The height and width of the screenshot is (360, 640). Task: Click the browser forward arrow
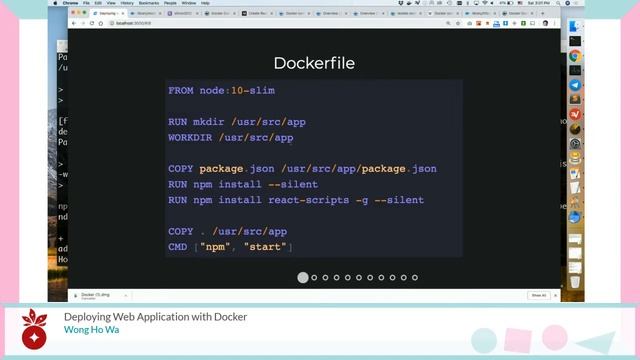pyautogui.click(x=83, y=23)
